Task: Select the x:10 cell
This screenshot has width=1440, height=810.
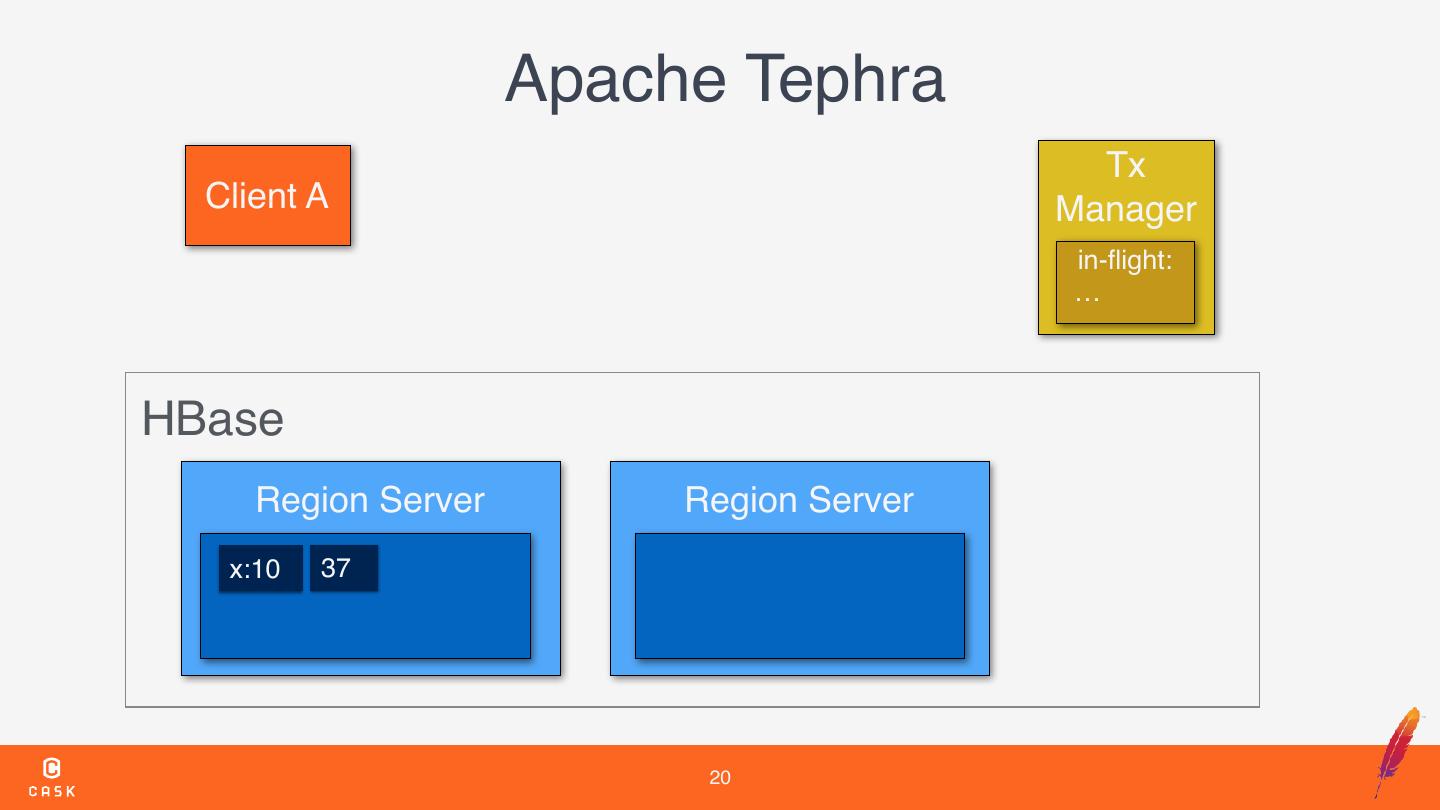Action: tap(260, 569)
